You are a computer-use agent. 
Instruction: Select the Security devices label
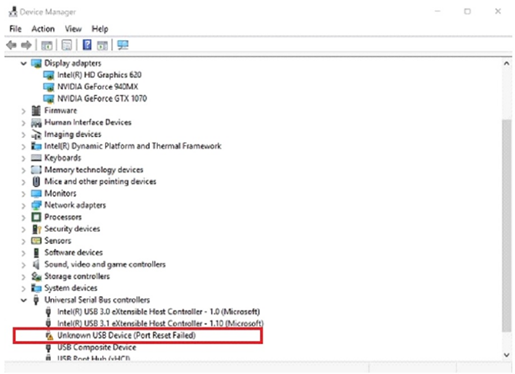pos(72,229)
